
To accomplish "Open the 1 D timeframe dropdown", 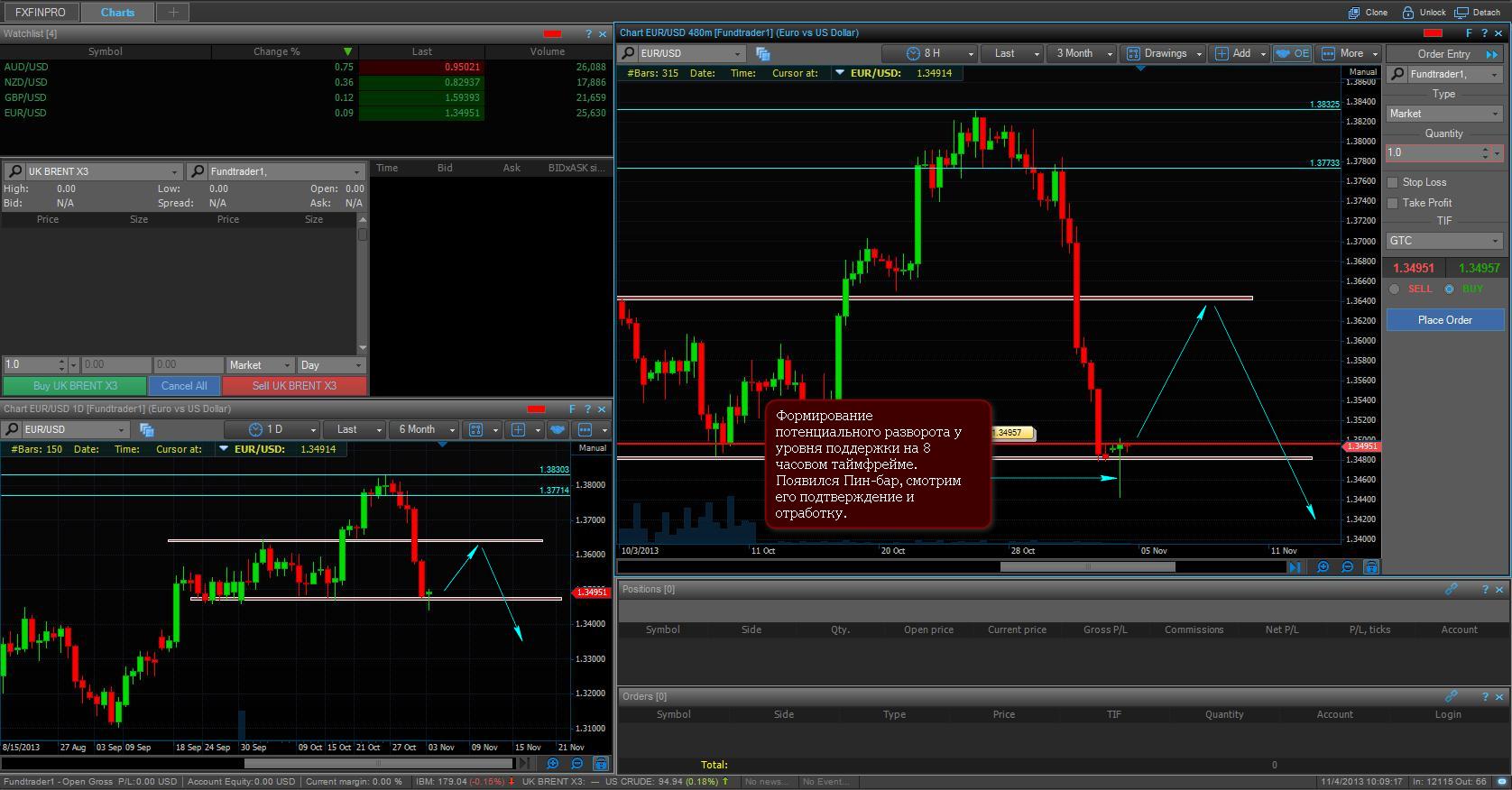I will (x=272, y=429).
